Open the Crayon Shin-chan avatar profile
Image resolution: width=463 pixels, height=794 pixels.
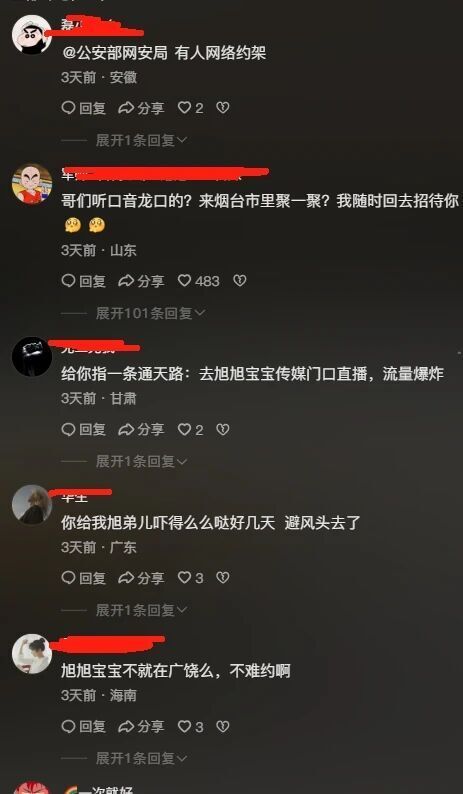32,34
